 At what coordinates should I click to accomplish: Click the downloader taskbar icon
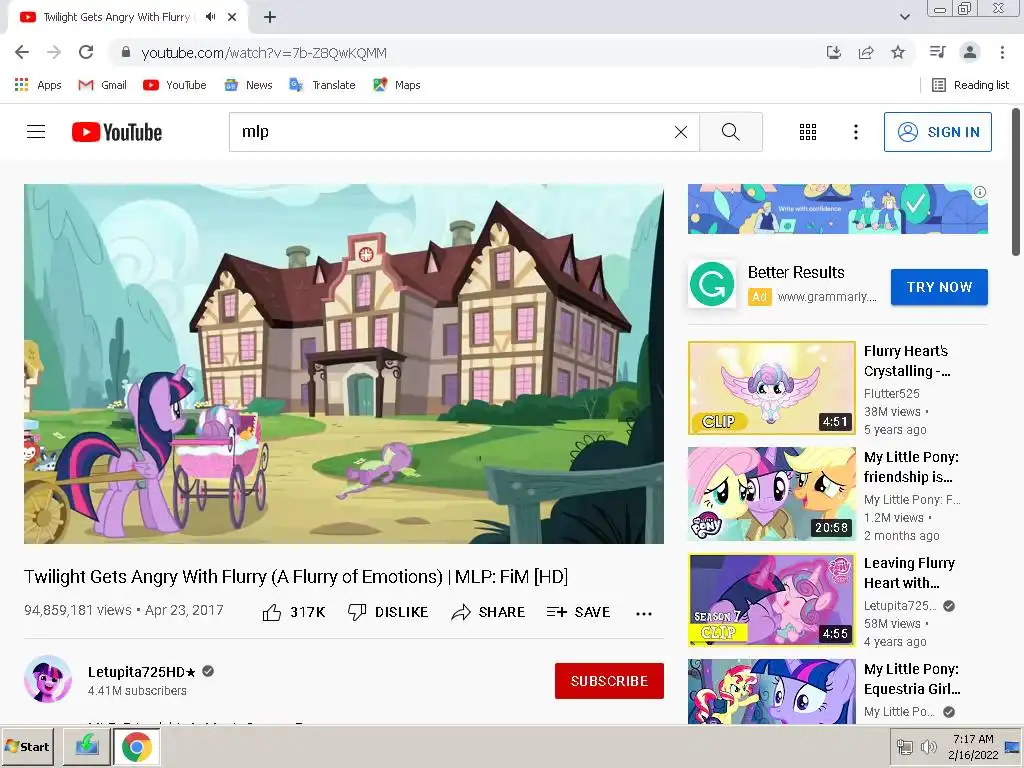(86, 746)
